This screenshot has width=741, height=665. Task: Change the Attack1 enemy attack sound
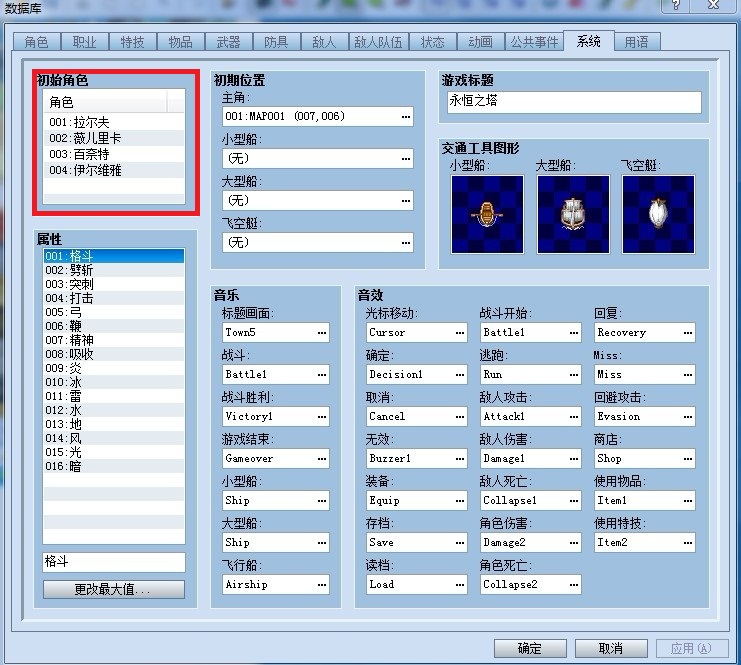(x=531, y=416)
